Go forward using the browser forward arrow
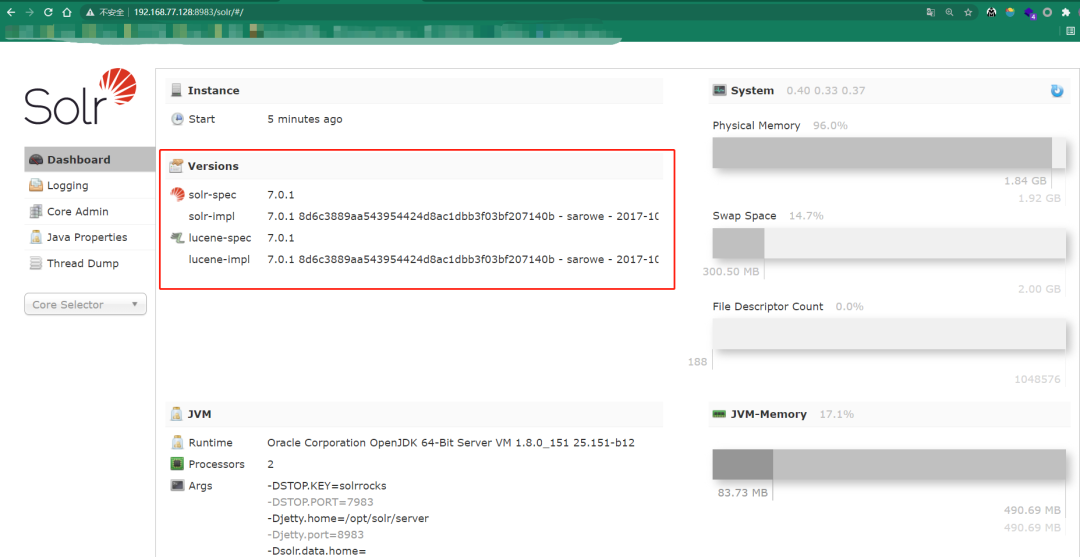This screenshot has height=557, width=1080. tap(30, 12)
